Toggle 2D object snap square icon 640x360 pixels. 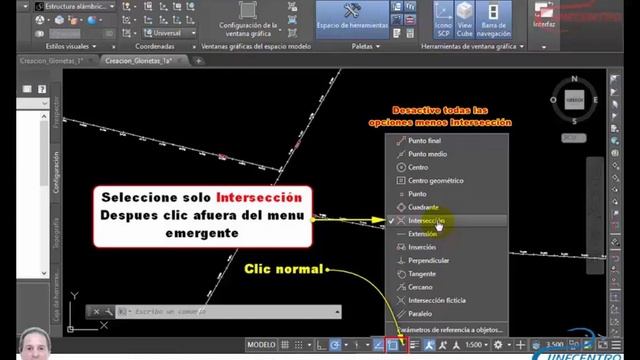point(393,345)
